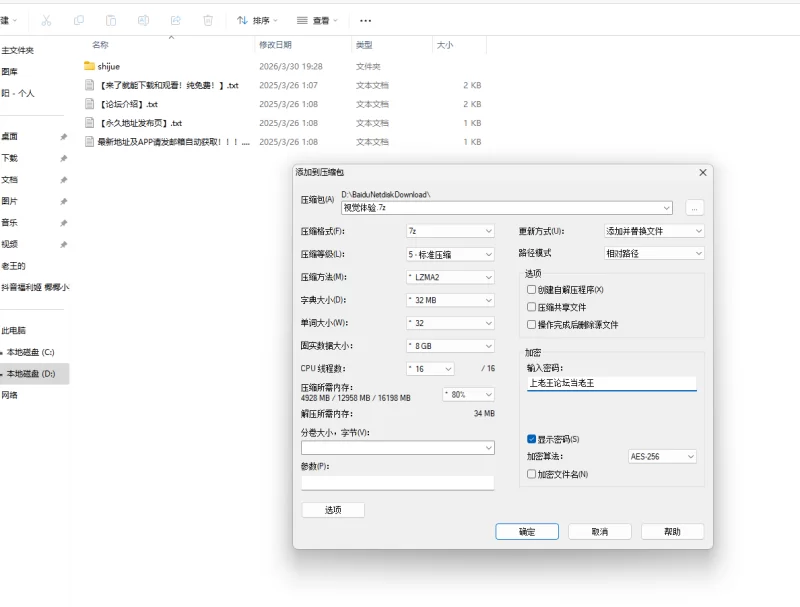Select 本地磁盘 (C:) in the sidebar

coord(30,352)
